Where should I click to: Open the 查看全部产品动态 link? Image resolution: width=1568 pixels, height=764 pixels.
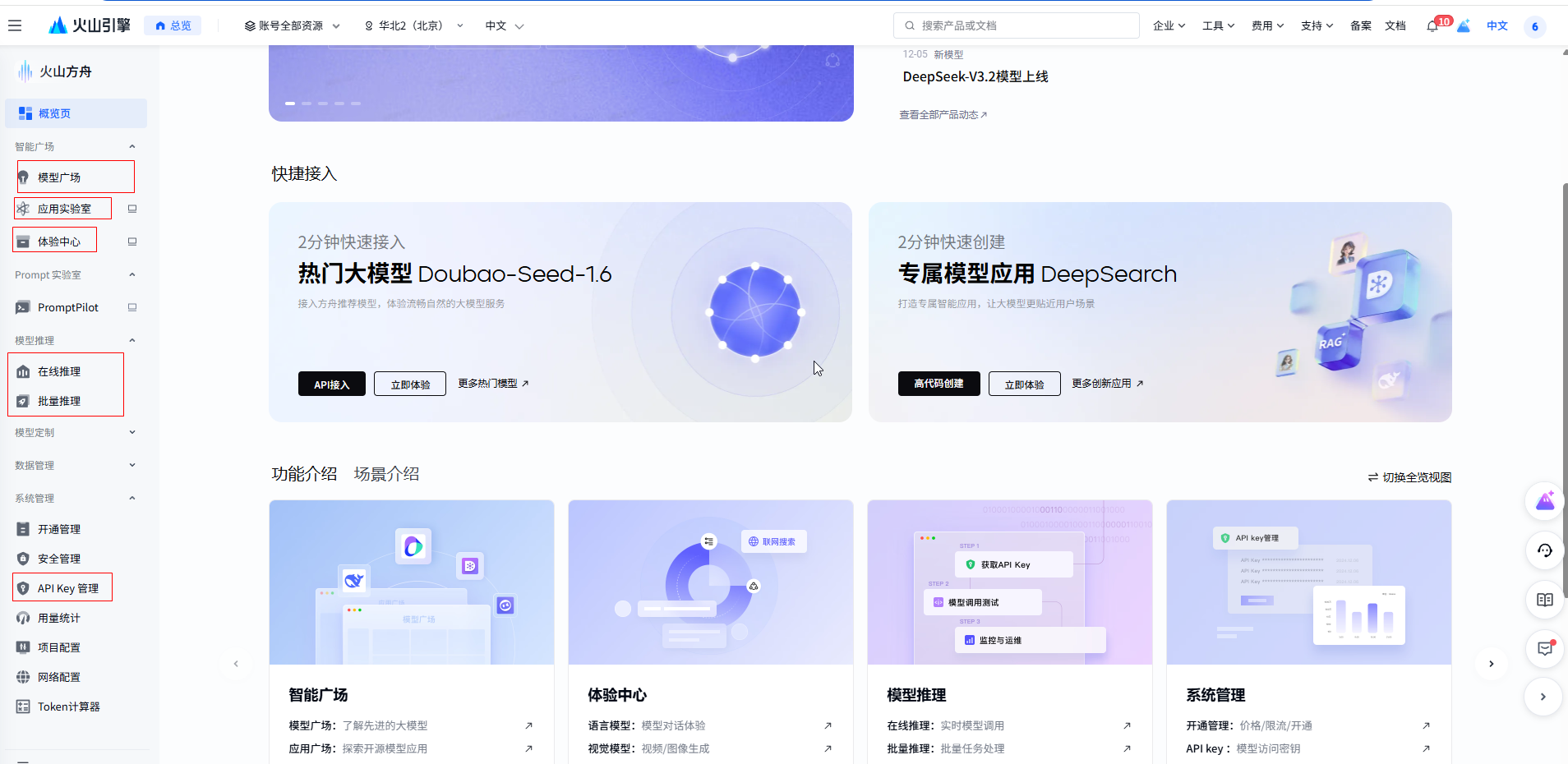[943, 115]
